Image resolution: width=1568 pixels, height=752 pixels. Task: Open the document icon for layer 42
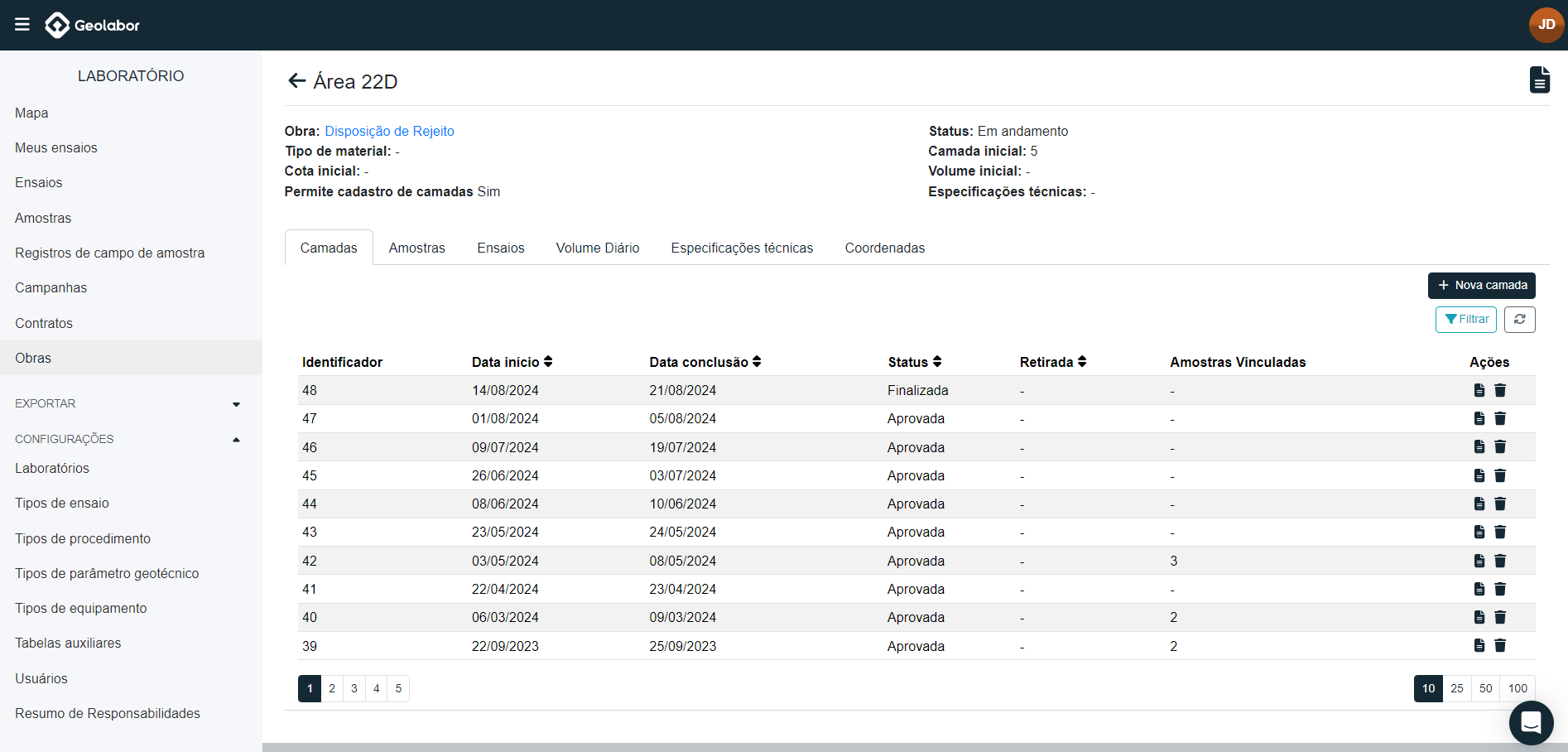coord(1479,561)
